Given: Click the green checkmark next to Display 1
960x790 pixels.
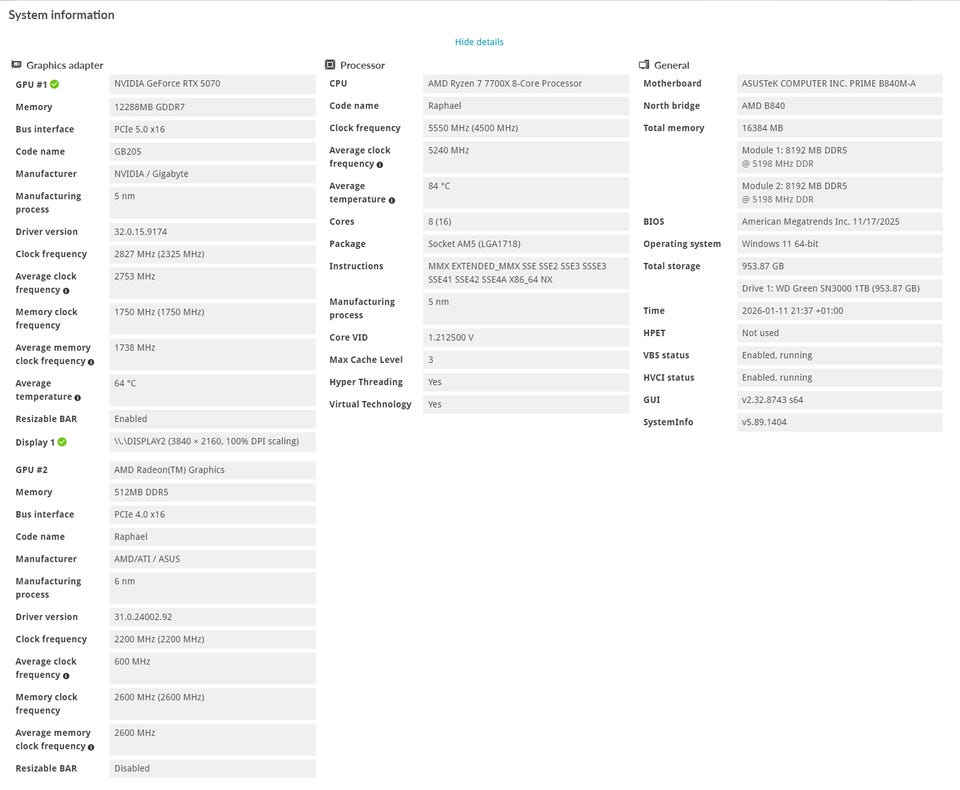Looking at the screenshot, I should tap(62, 442).
